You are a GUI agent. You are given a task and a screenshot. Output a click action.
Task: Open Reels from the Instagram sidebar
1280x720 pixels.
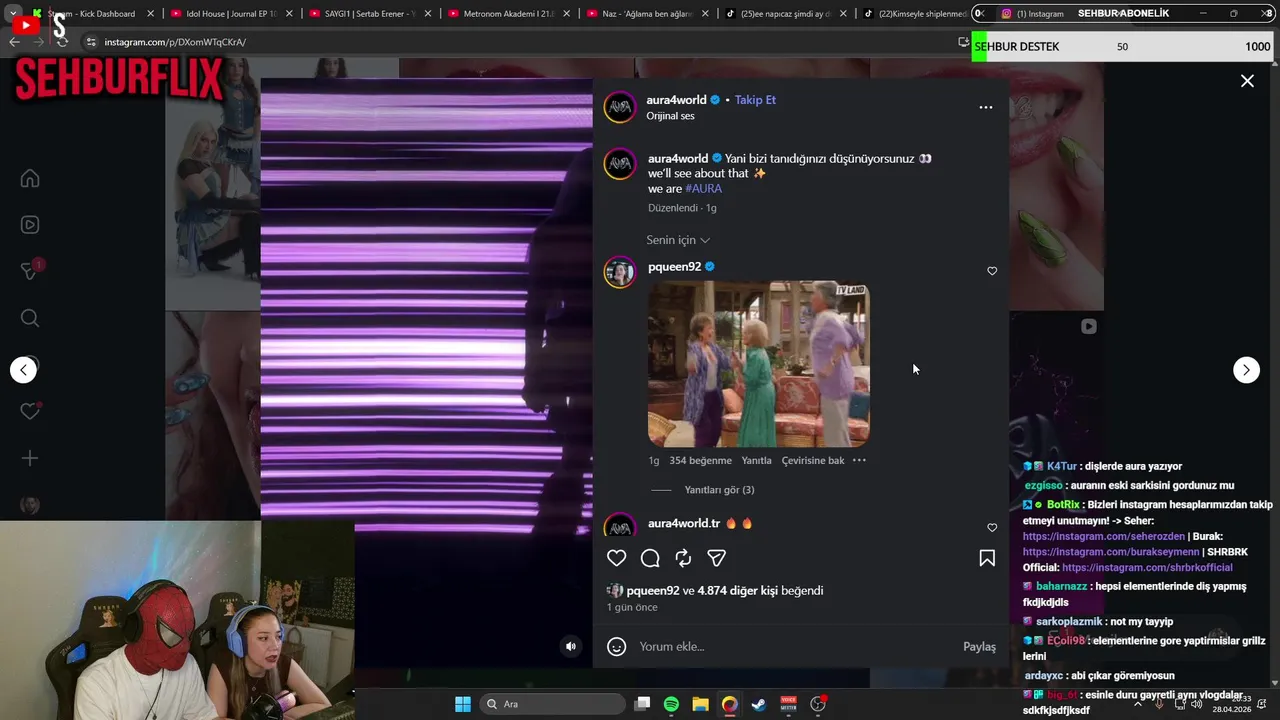tap(30, 225)
